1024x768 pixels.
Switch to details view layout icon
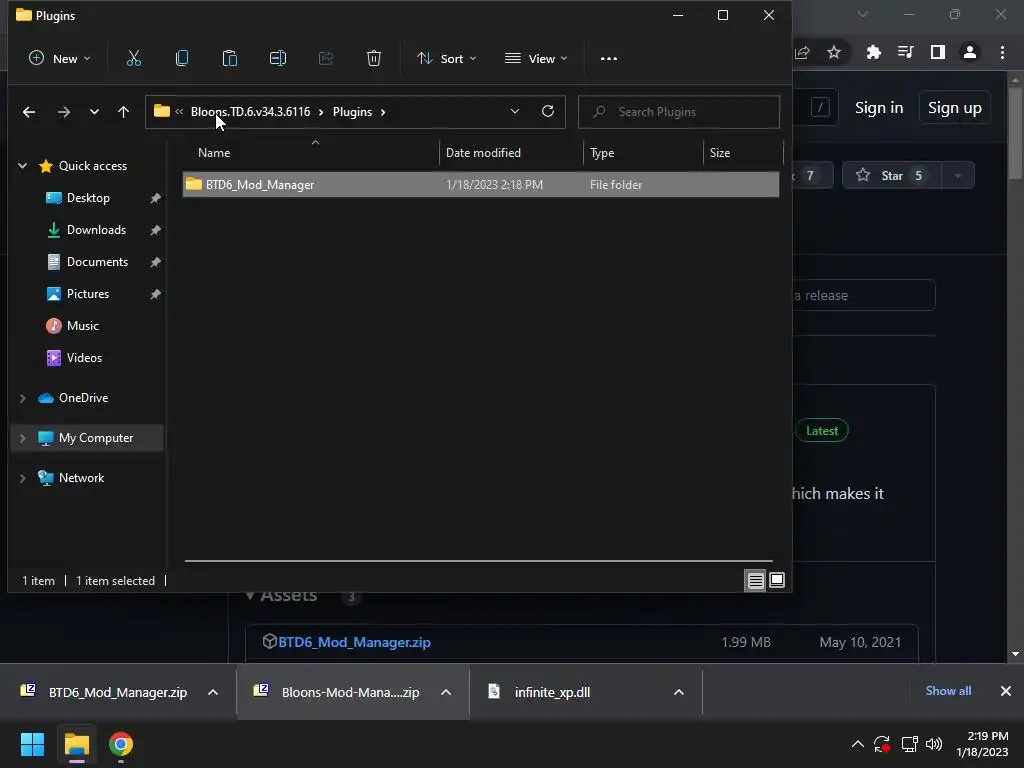point(756,580)
